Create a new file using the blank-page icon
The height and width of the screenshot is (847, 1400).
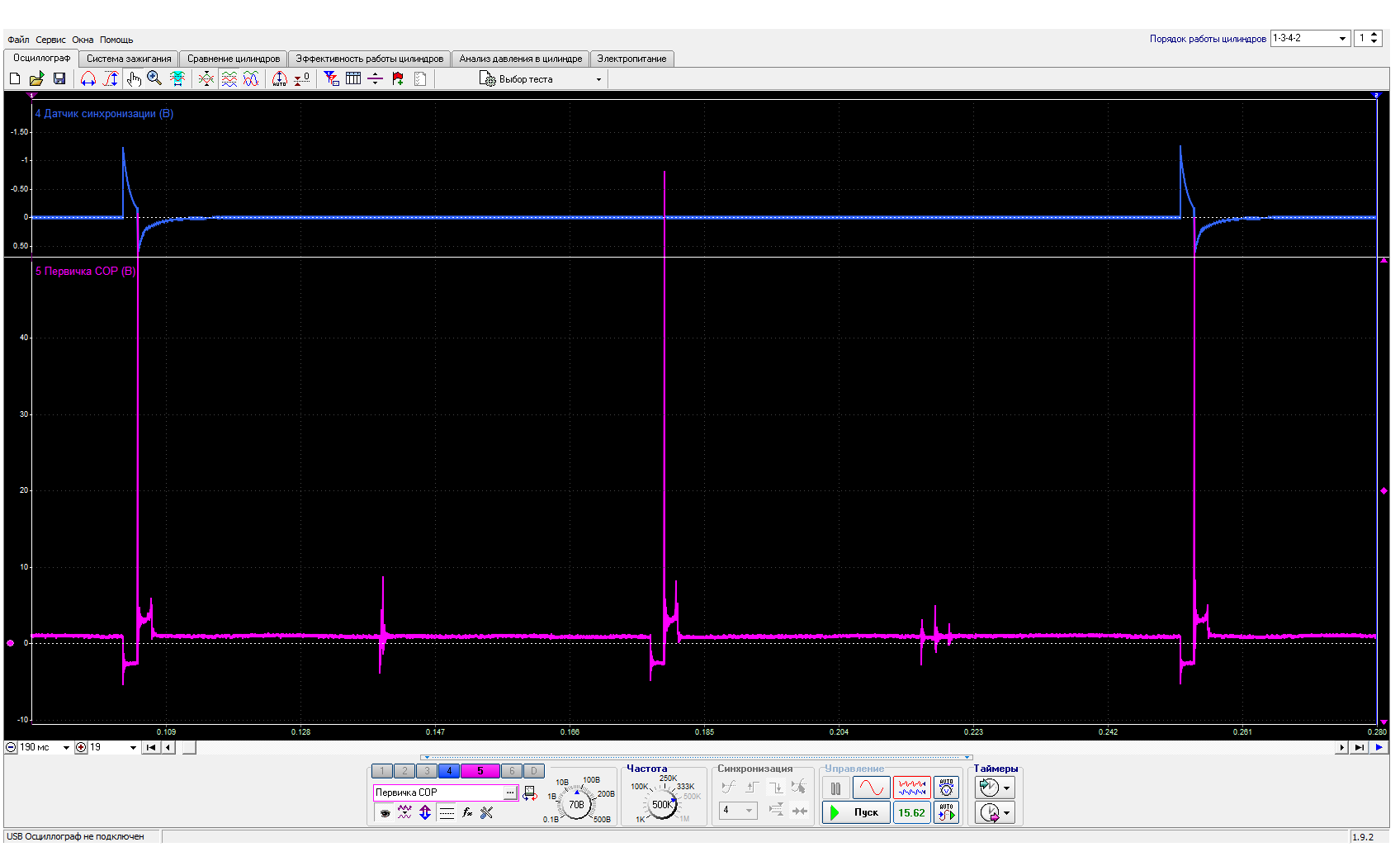[x=15, y=78]
